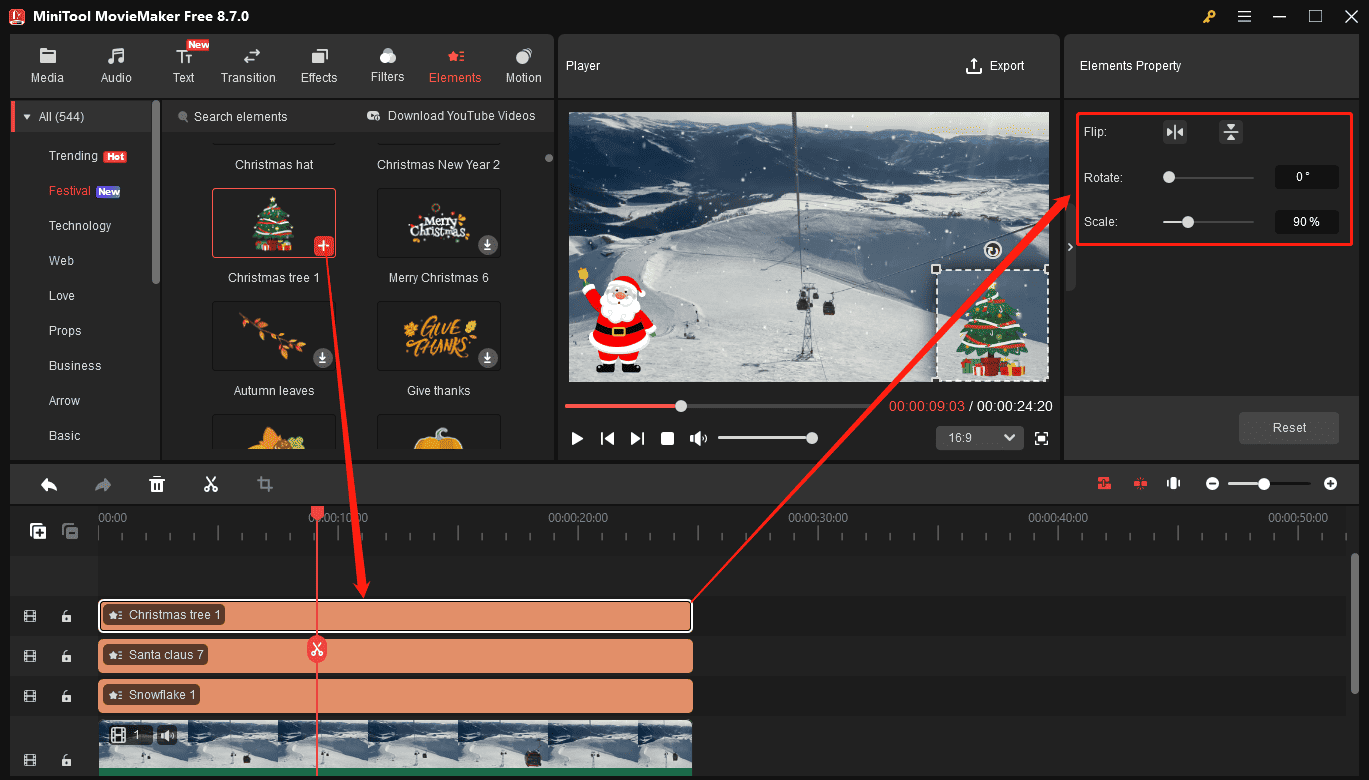
Task: Collapse the All (544) category
Action: [x=27, y=117]
